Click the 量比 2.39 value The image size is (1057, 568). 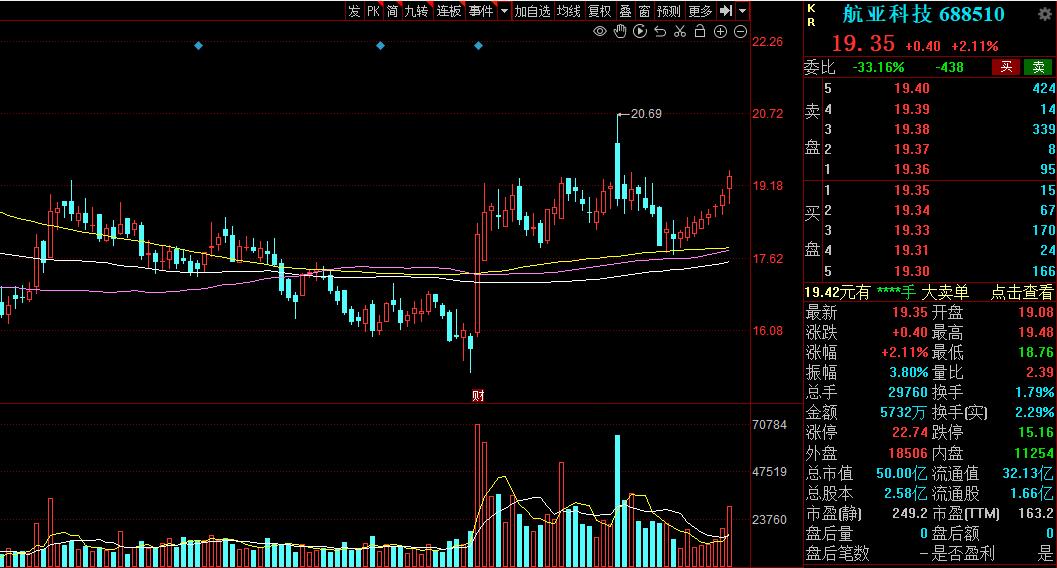pyautogui.click(x=1039, y=372)
